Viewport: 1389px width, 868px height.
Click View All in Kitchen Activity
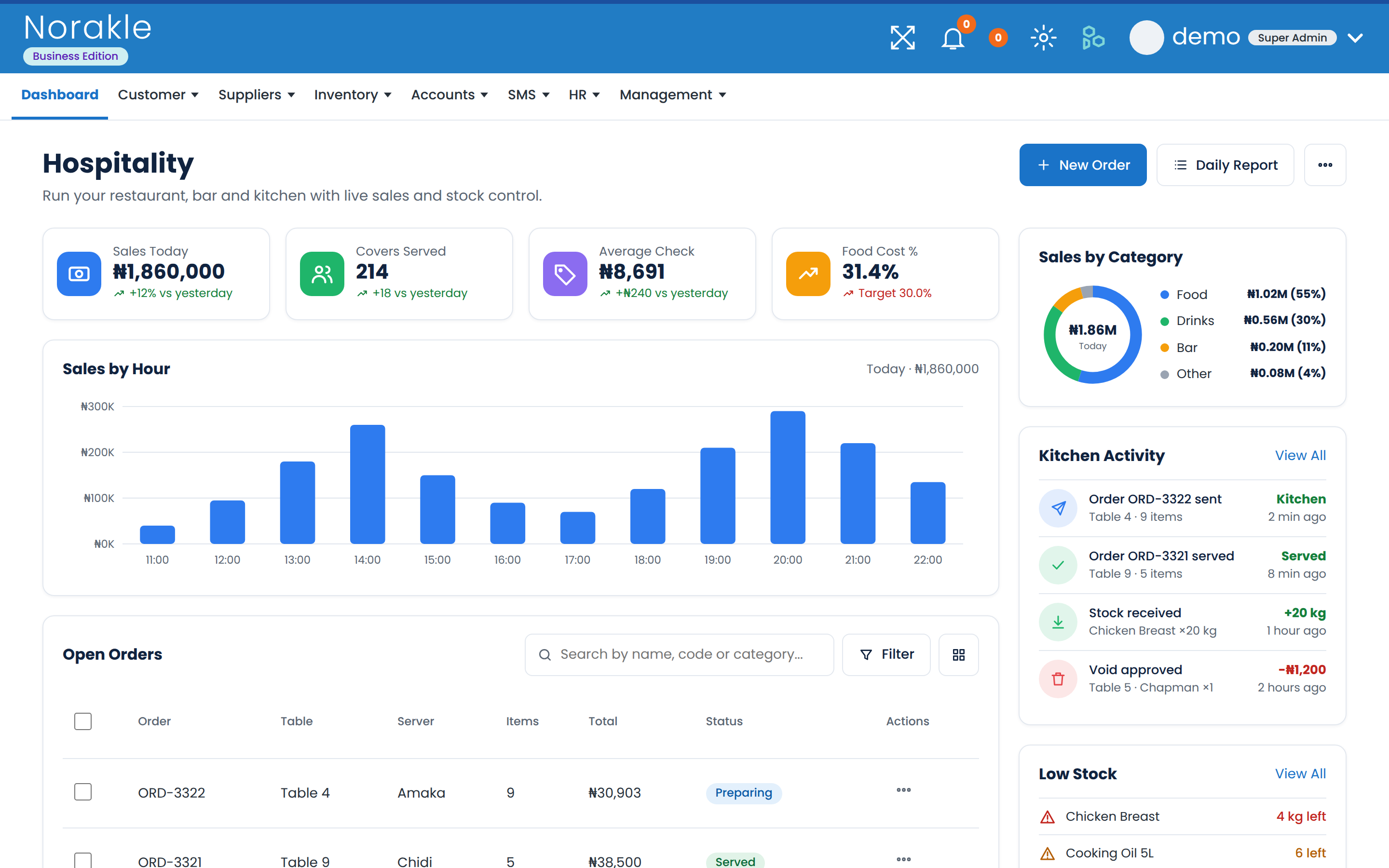tap(1300, 455)
